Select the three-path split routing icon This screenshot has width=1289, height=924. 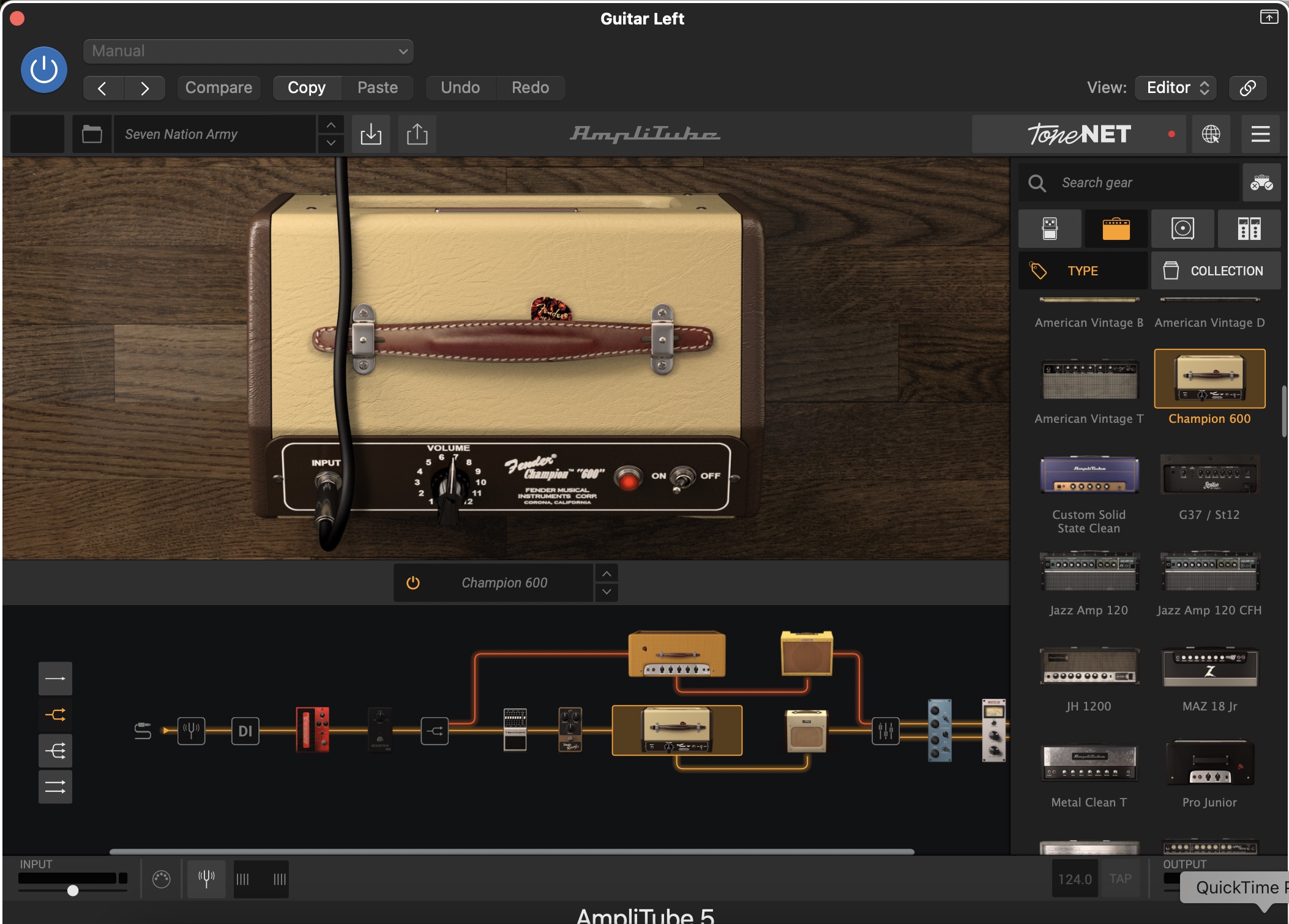pos(55,751)
